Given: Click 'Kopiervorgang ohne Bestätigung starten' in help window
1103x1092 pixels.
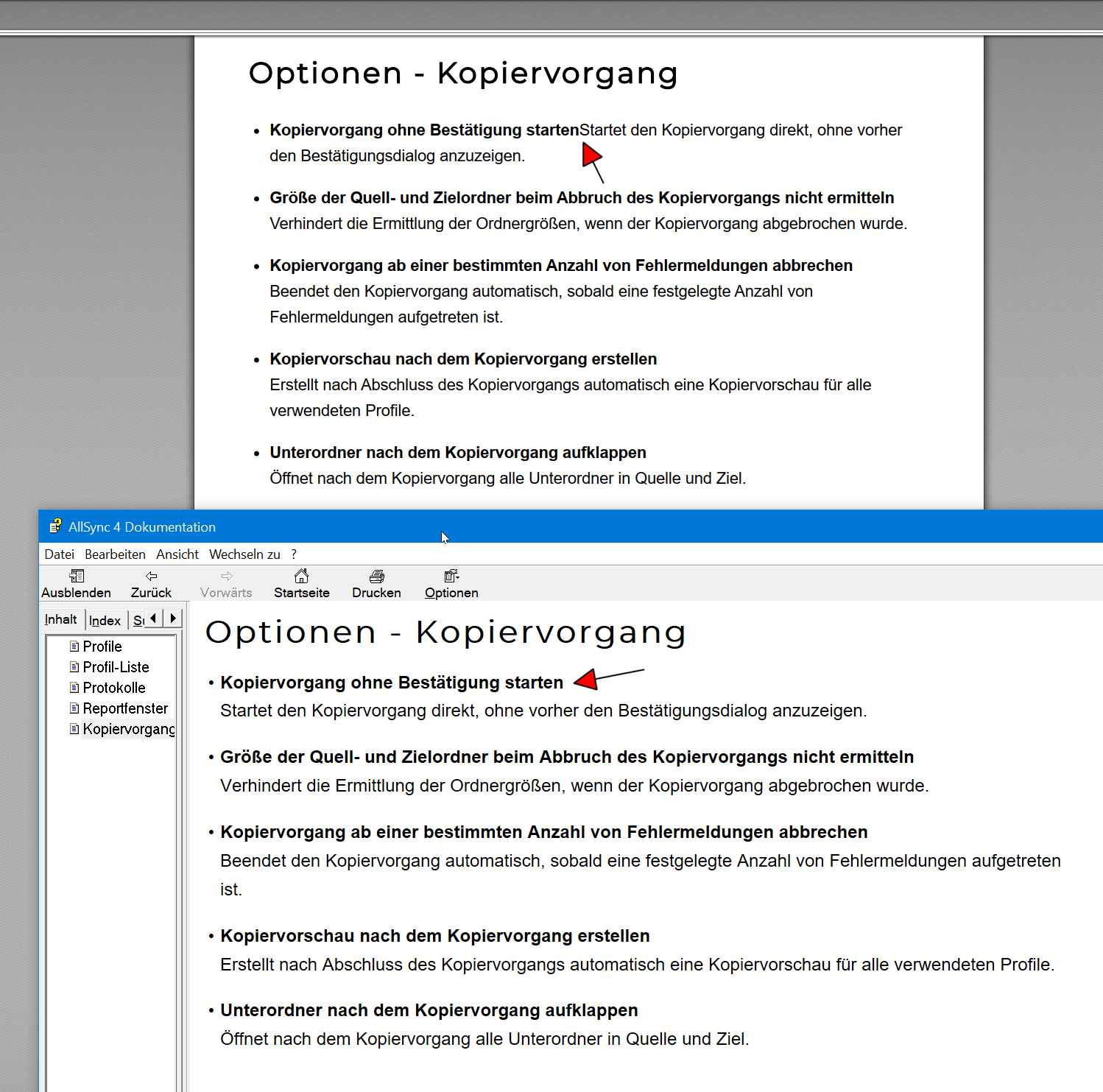Looking at the screenshot, I should pyautogui.click(x=392, y=683).
